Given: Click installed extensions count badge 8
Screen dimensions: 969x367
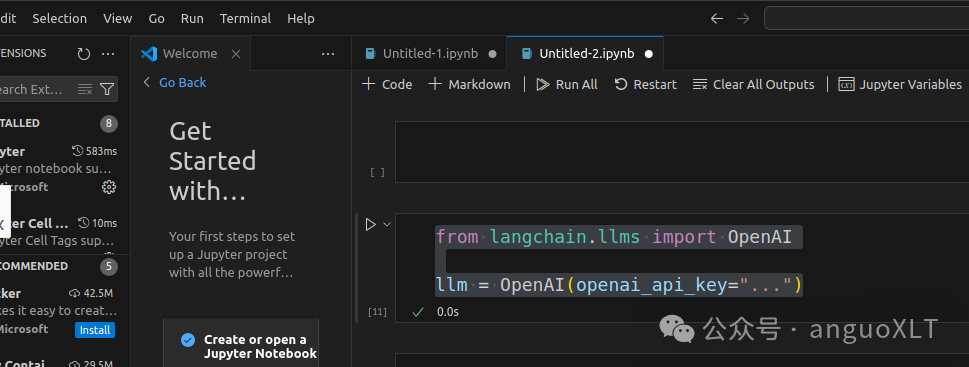Looking at the screenshot, I should [109, 124].
